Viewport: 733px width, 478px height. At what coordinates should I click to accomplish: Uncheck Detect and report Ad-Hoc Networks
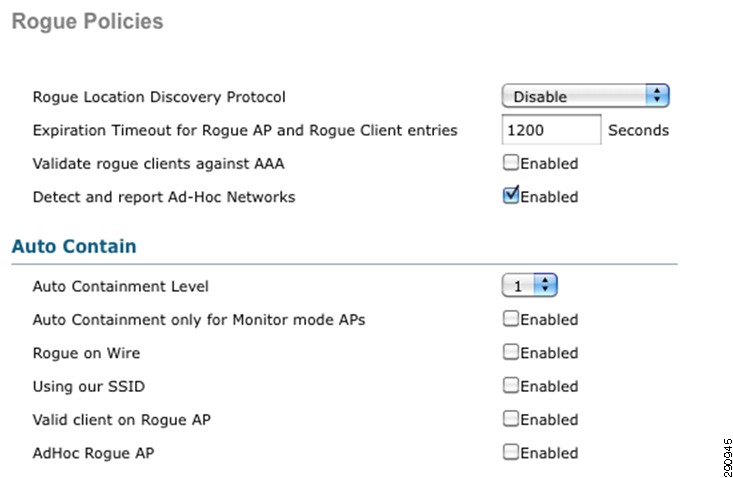click(510, 195)
